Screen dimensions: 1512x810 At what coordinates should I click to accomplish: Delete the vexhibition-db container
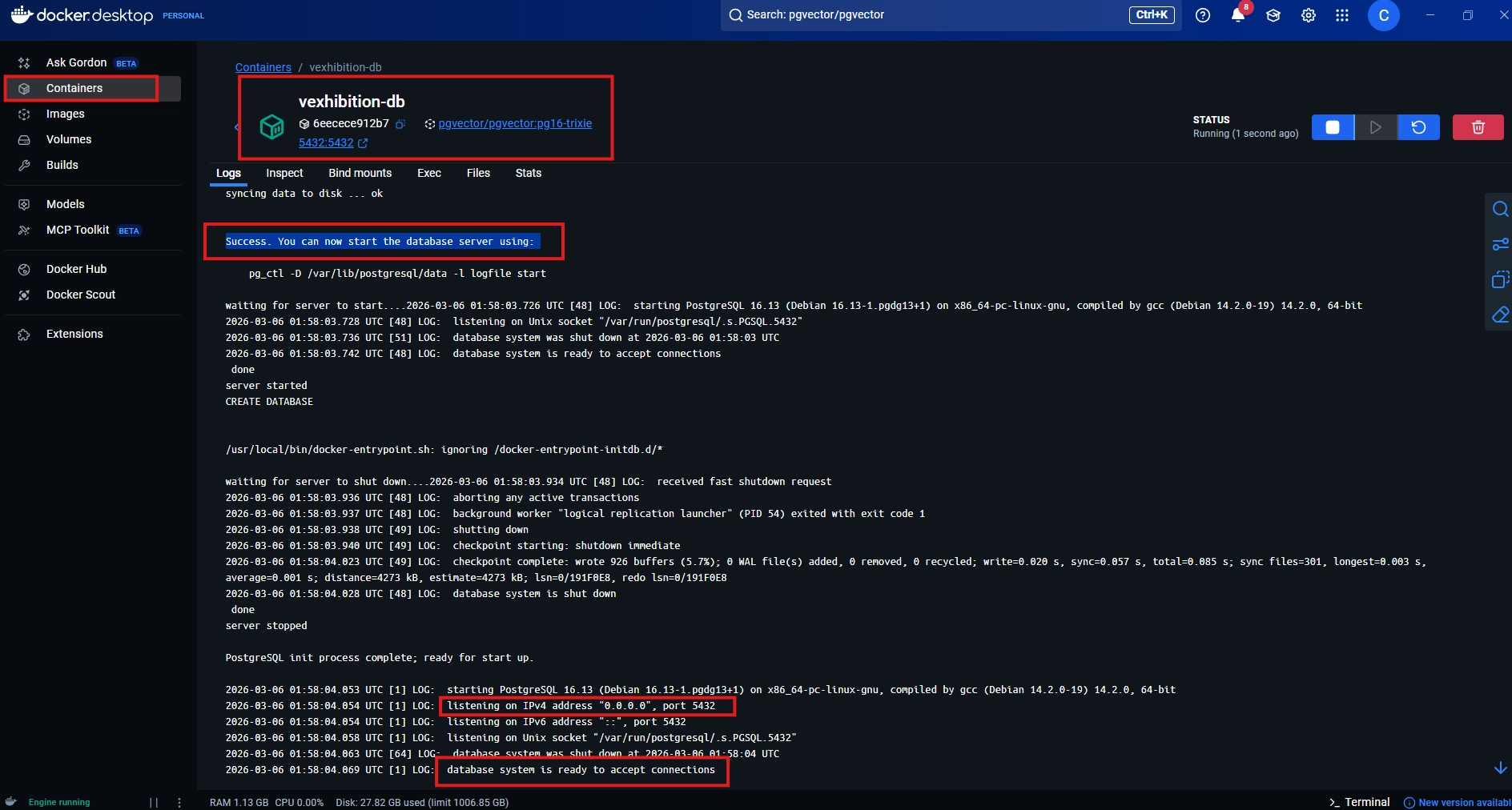1478,127
